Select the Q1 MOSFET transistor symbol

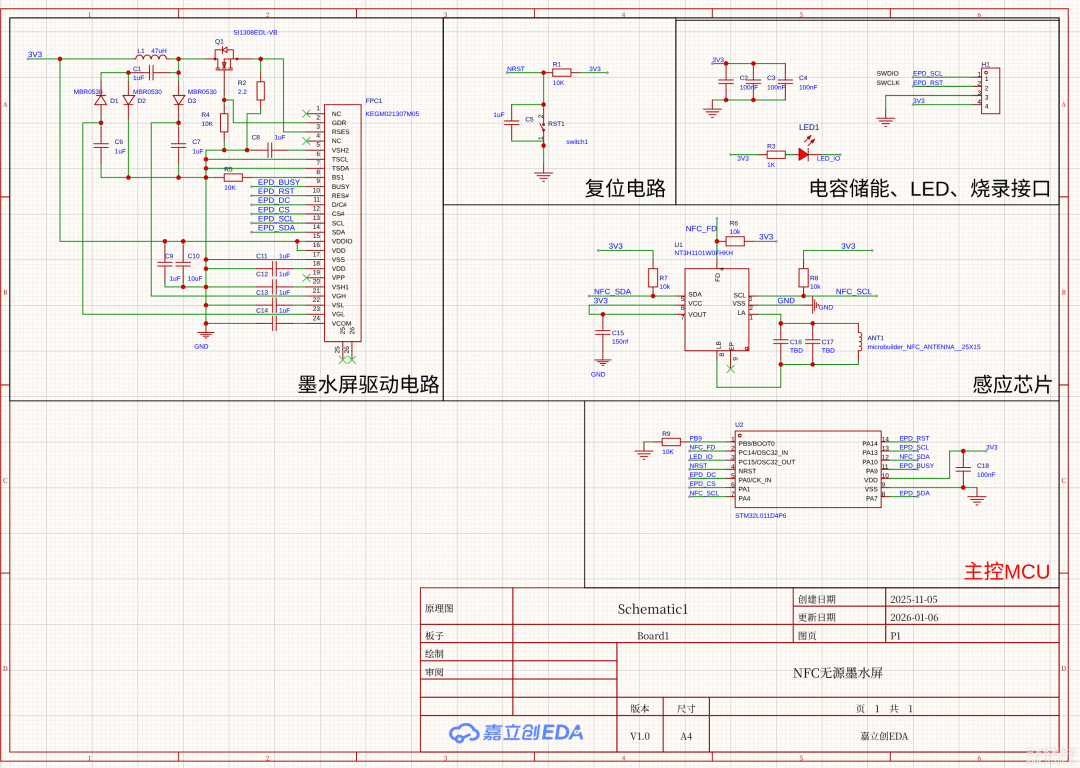(x=223, y=60)
